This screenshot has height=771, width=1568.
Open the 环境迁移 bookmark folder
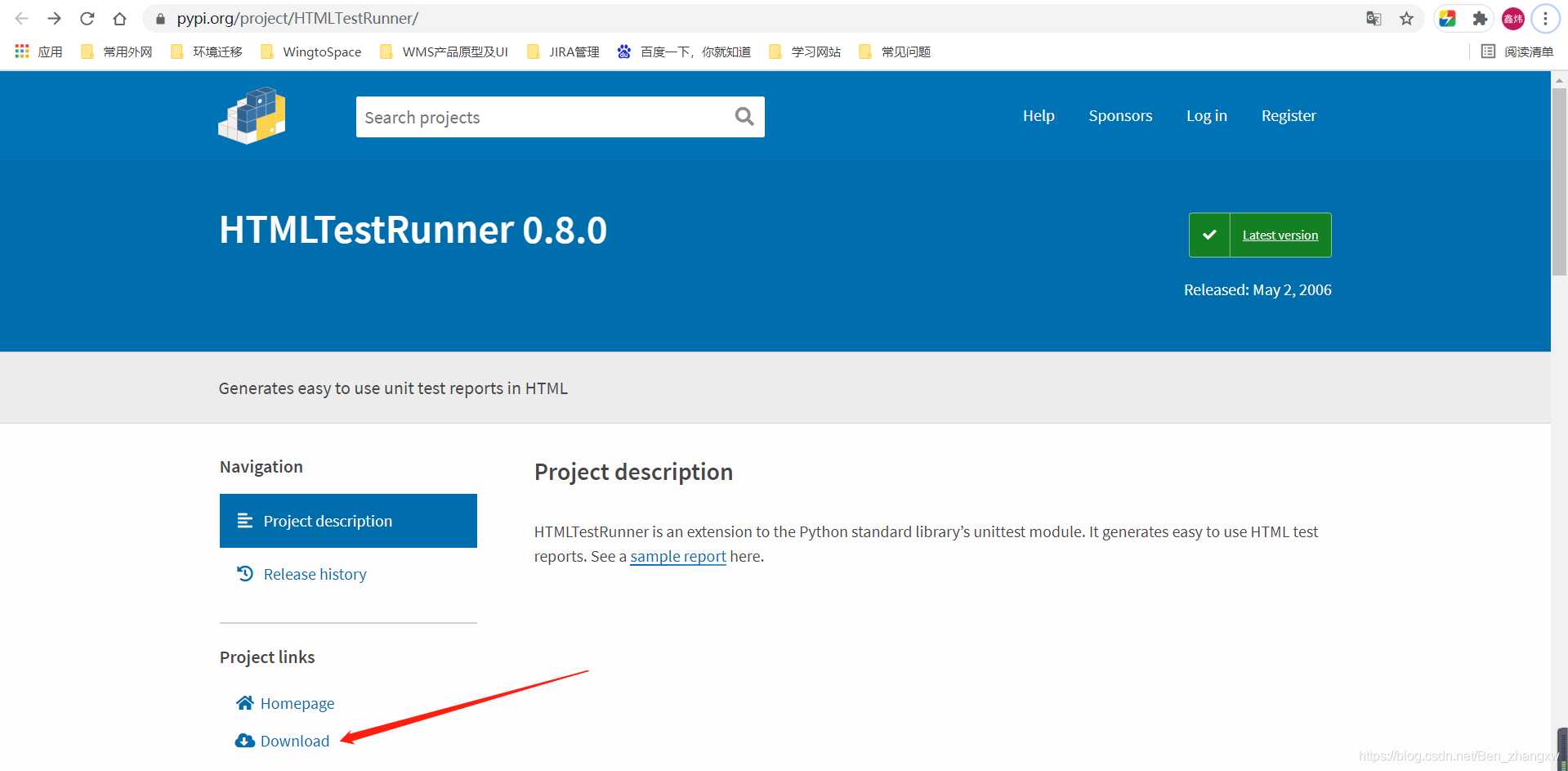click(x=207, y=52)
